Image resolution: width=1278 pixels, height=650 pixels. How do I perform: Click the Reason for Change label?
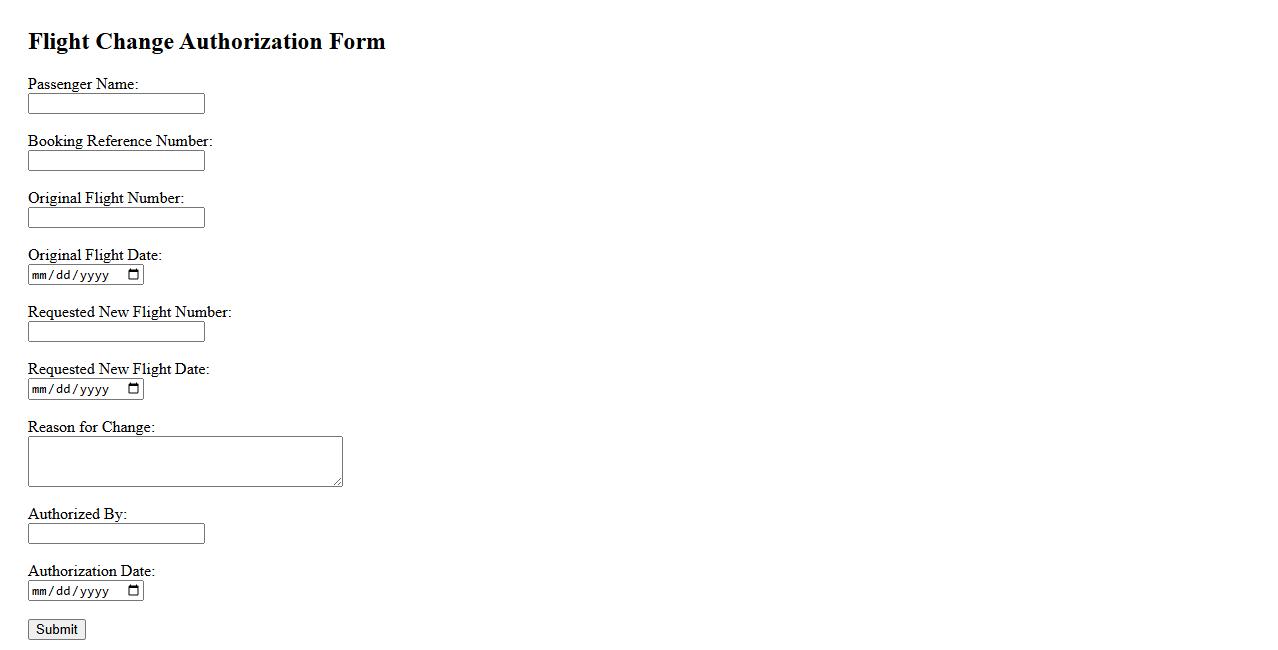pos(91,427)
